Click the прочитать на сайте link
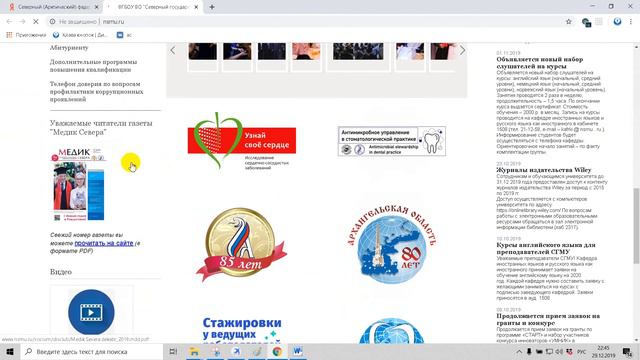Screen dimensions: 640x360 click(104, 243)
